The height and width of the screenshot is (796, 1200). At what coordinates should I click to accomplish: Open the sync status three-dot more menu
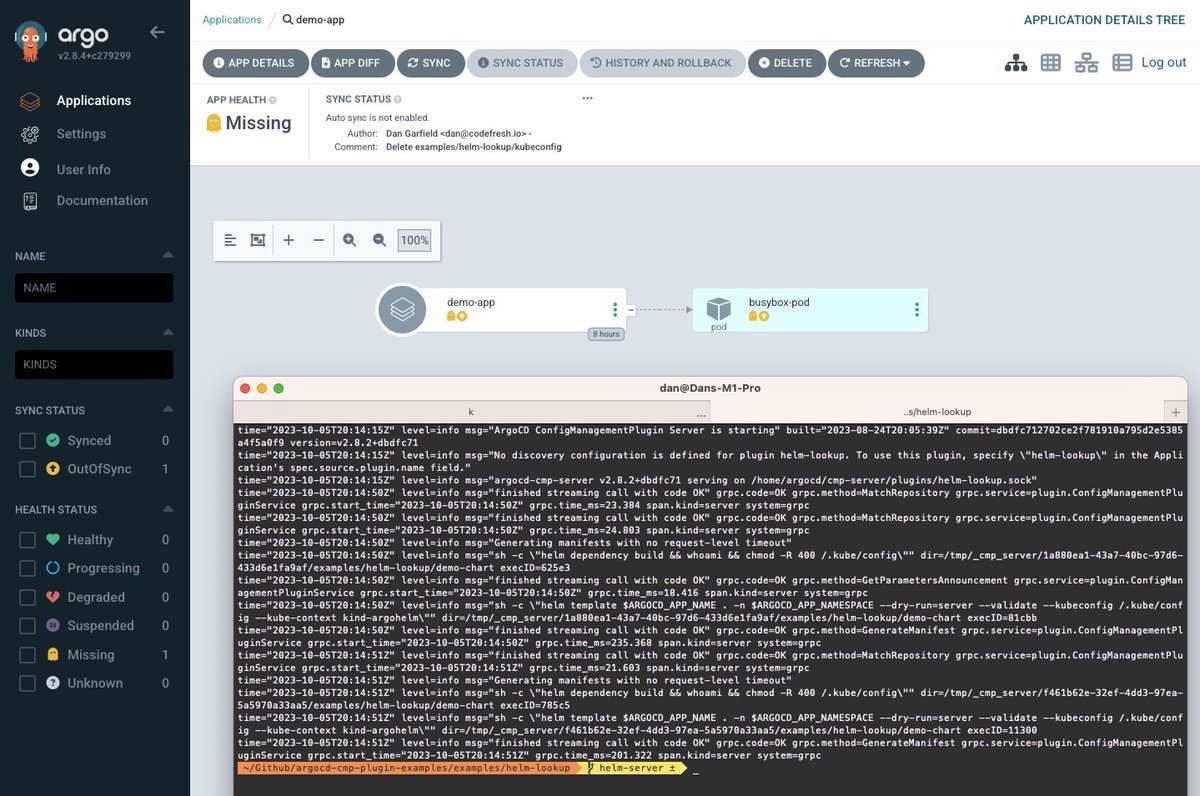(587, 98)
